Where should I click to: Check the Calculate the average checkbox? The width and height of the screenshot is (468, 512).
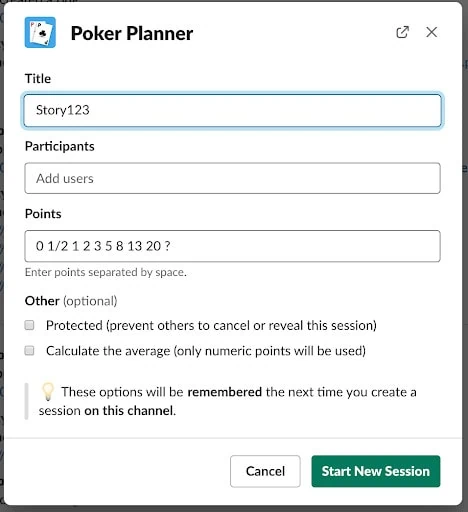(x=29, y=350)
